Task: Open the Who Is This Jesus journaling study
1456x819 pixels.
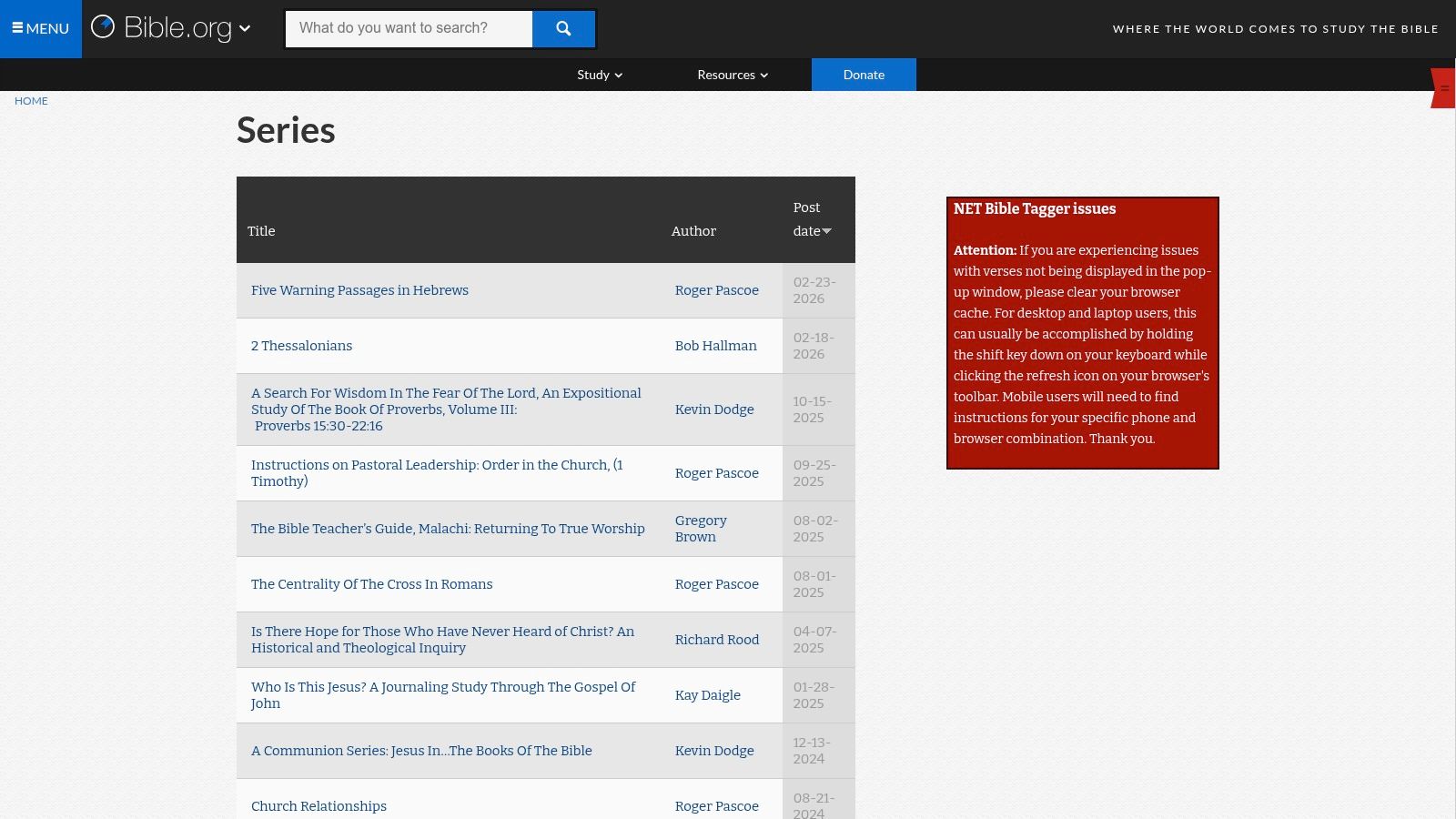Action: [443, 695]
